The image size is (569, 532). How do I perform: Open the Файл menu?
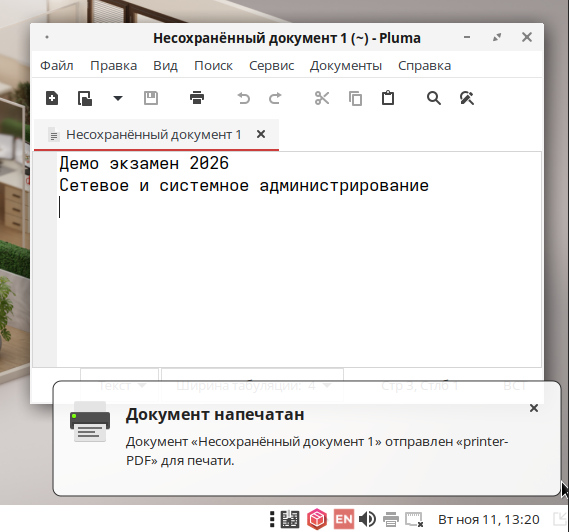click(x=57, y=66)
